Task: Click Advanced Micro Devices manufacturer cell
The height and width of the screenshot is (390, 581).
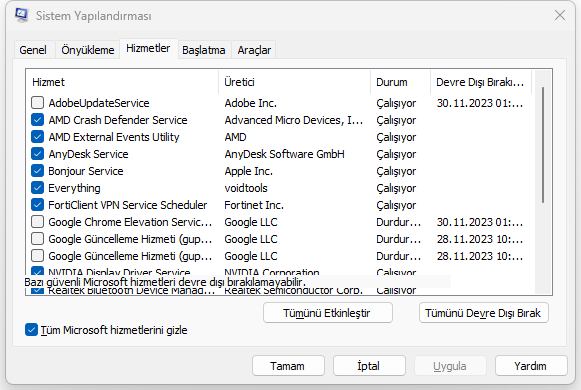Action: (293, 120)
